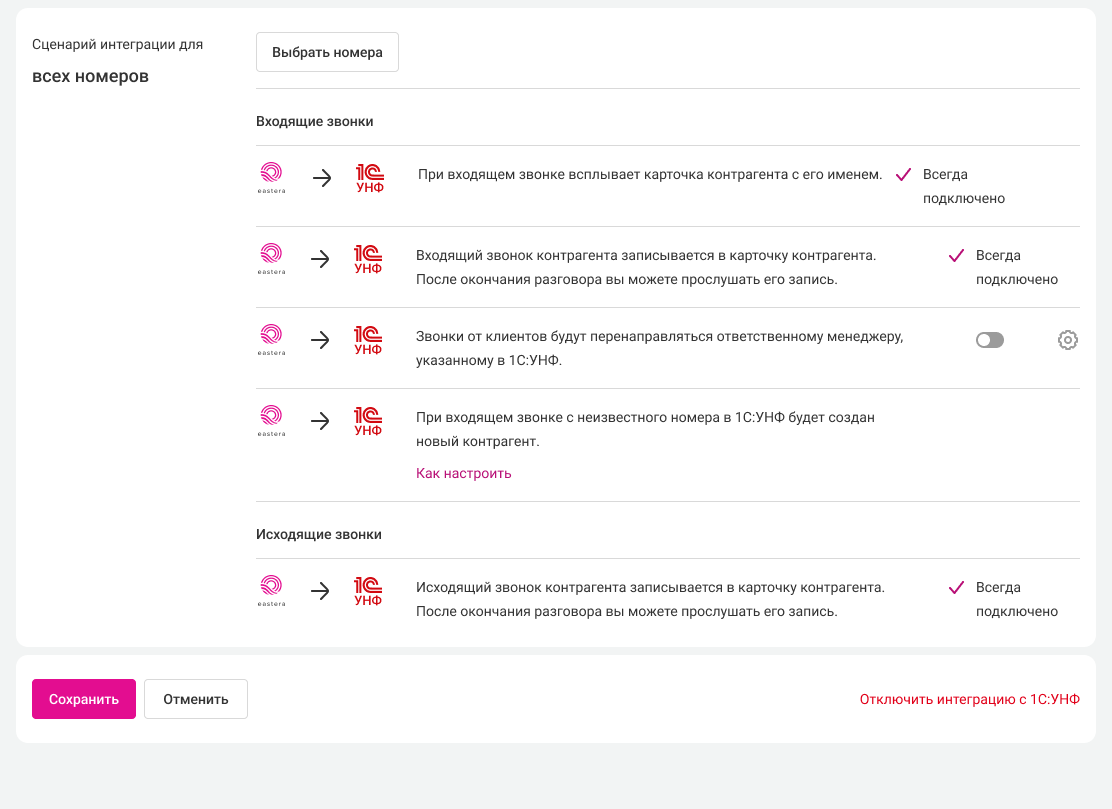Click the unknown number new contact description text
The image size is (1112, 809).
(x=645, y=429)
